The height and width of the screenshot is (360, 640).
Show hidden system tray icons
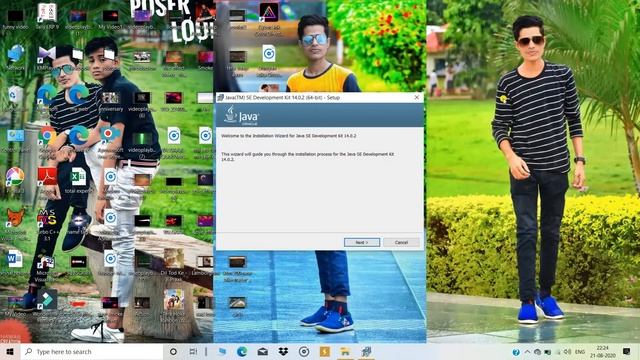[527, 352]
